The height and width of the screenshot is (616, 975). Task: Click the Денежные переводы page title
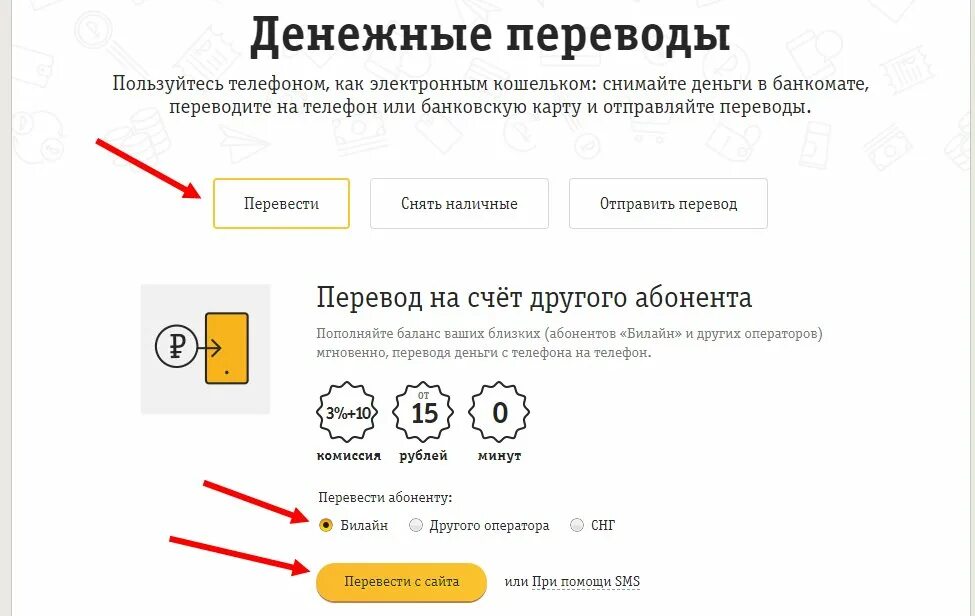tap(490, 34)
